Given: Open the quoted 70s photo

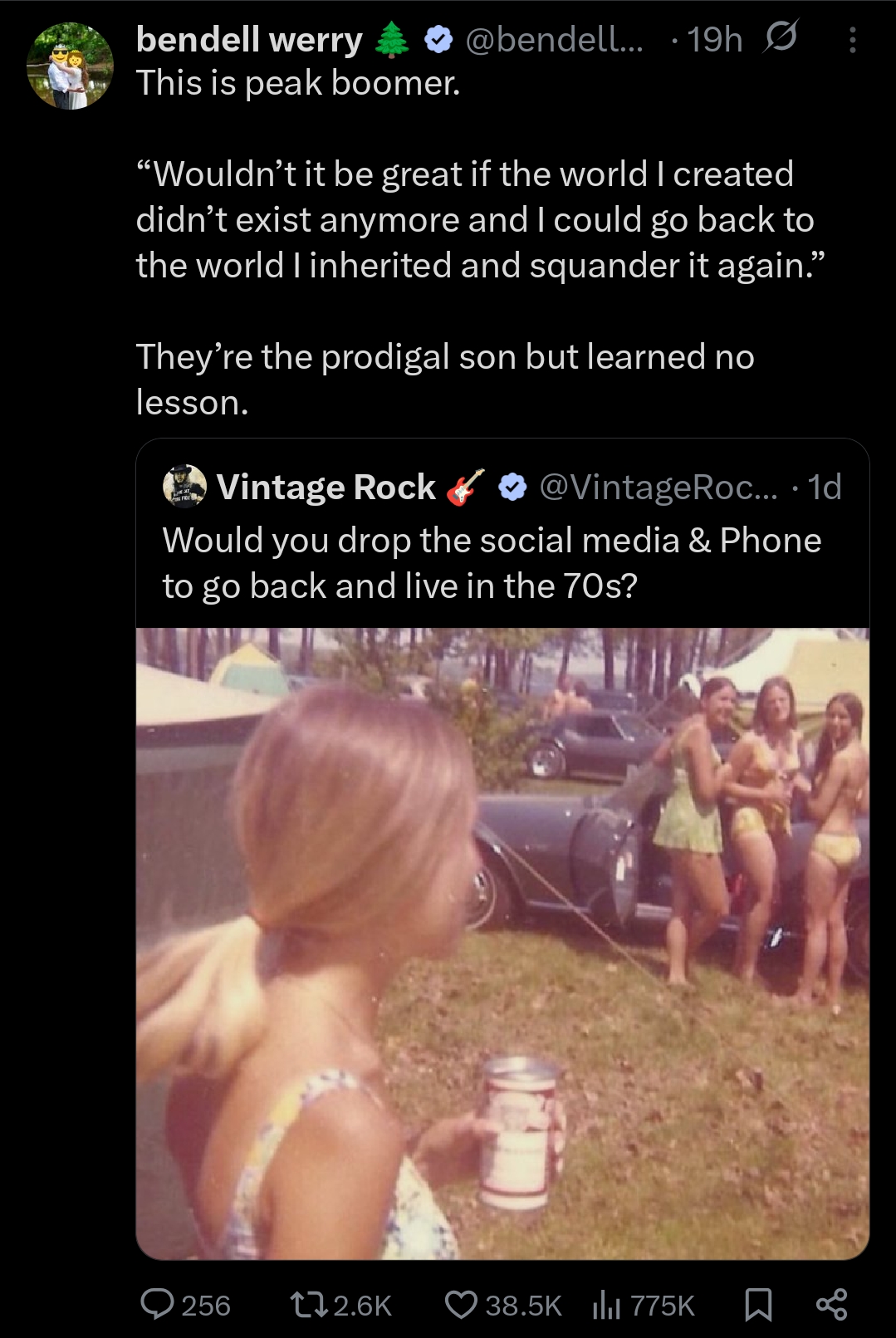Looking at the screenshot, I should point(502,943).
